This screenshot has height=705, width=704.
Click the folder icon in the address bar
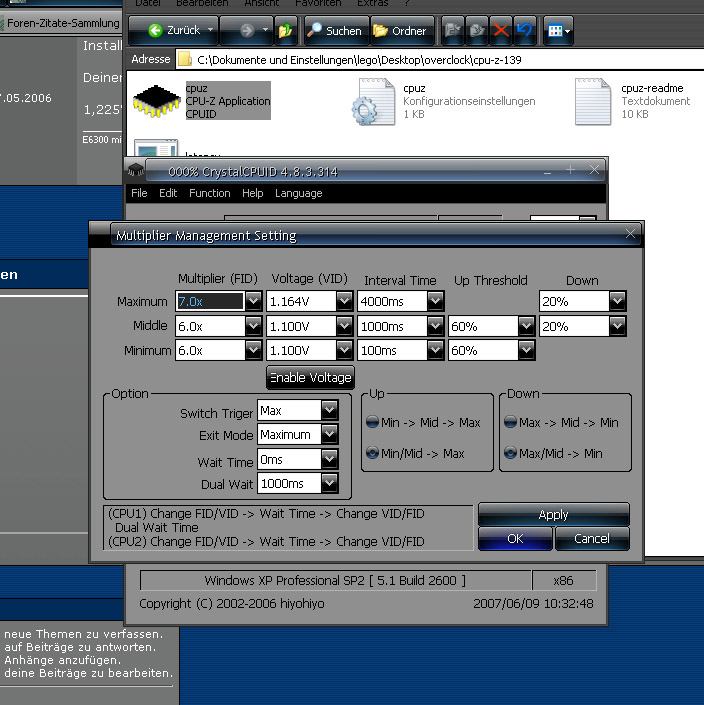(184, 59)
